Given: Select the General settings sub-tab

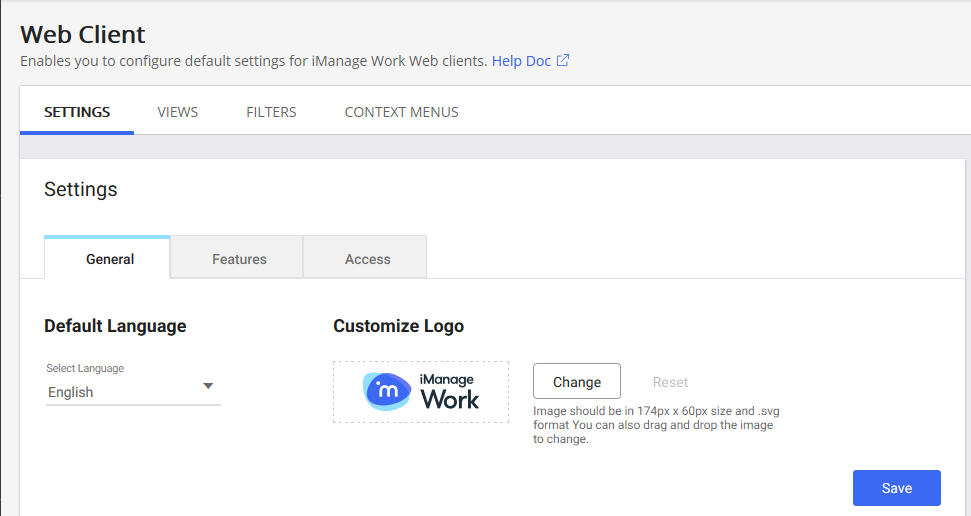Looking at the screenshot, I should [x=110, y=259].
